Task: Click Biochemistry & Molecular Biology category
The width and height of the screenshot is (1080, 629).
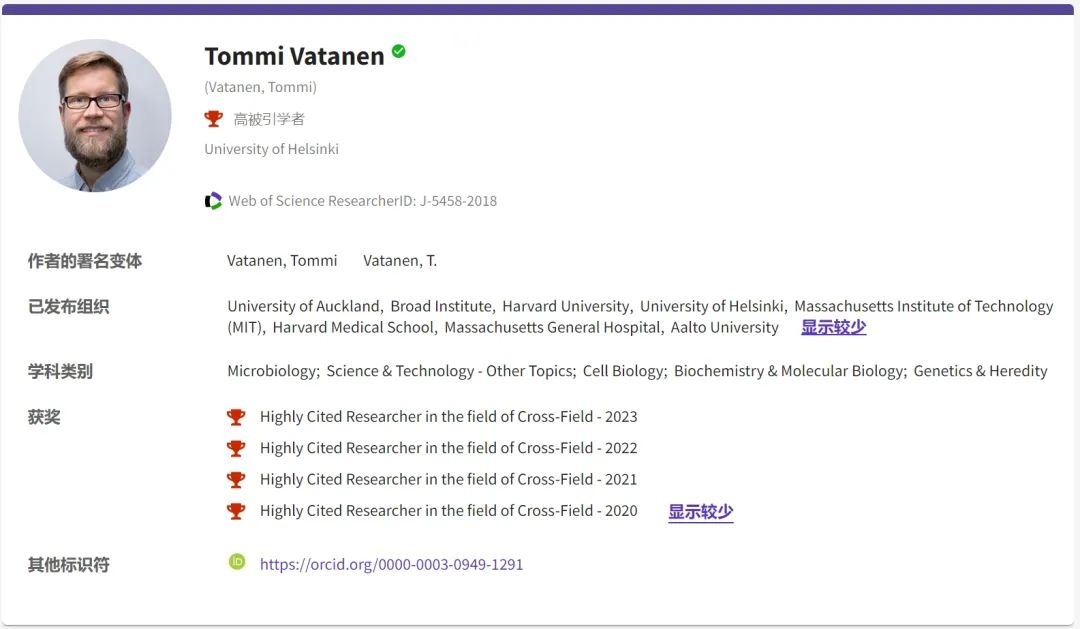Action: point(789,371)
